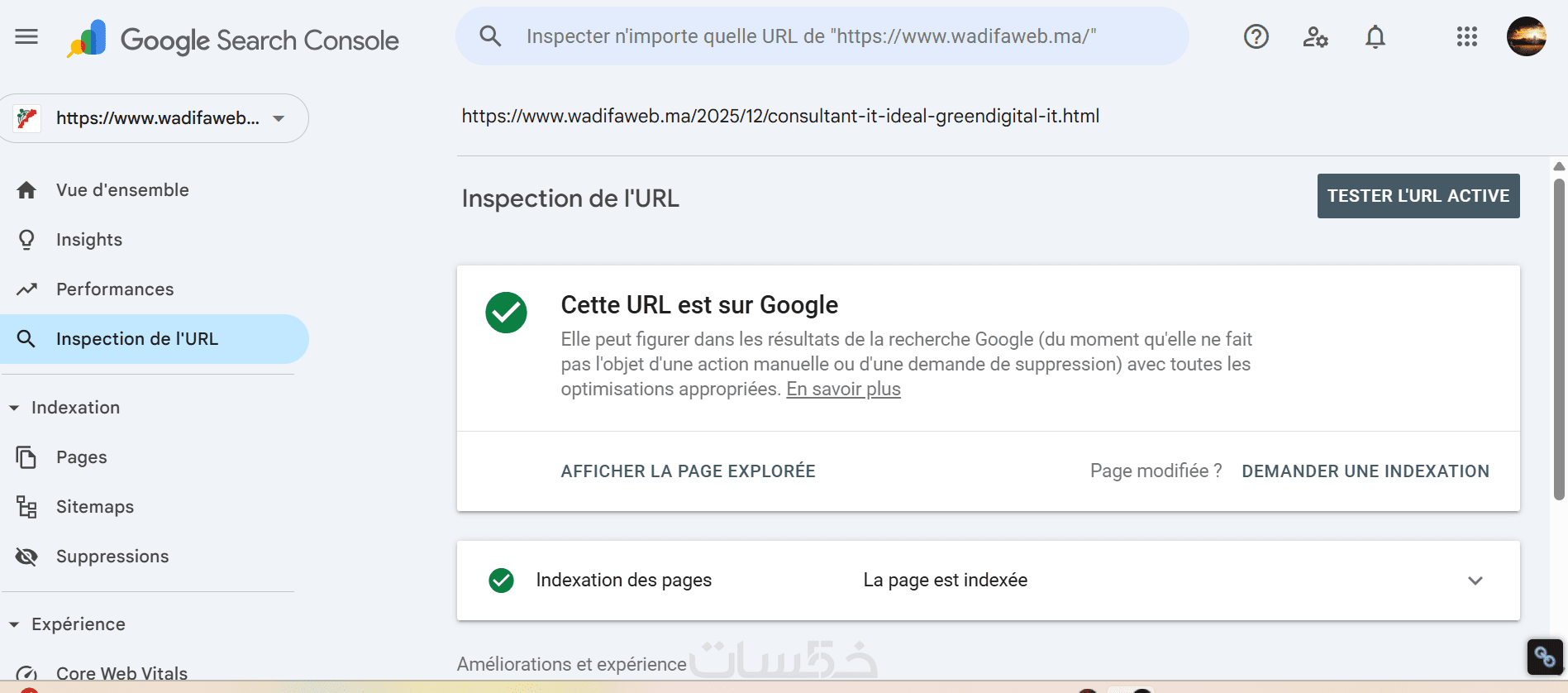The width and height of the screenshot is (1568, 693).
Task: Open the Google apps grid
Action: pyautogui.click(x=1466, y=36)
